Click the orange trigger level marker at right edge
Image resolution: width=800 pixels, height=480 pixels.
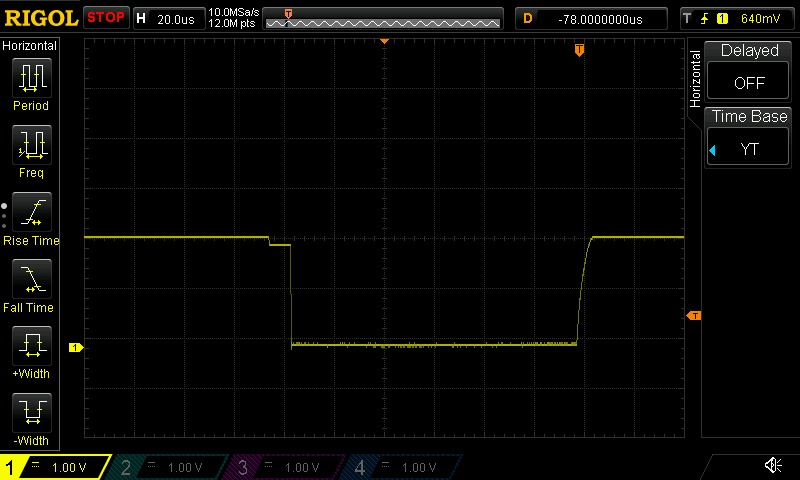point(693,316)
